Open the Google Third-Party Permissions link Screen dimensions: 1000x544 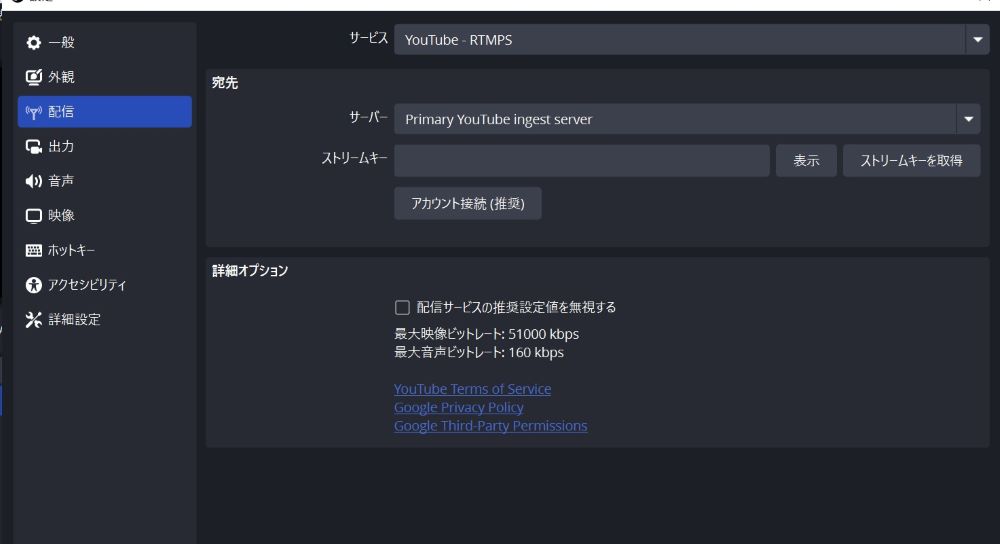click(x=490, y=426)
